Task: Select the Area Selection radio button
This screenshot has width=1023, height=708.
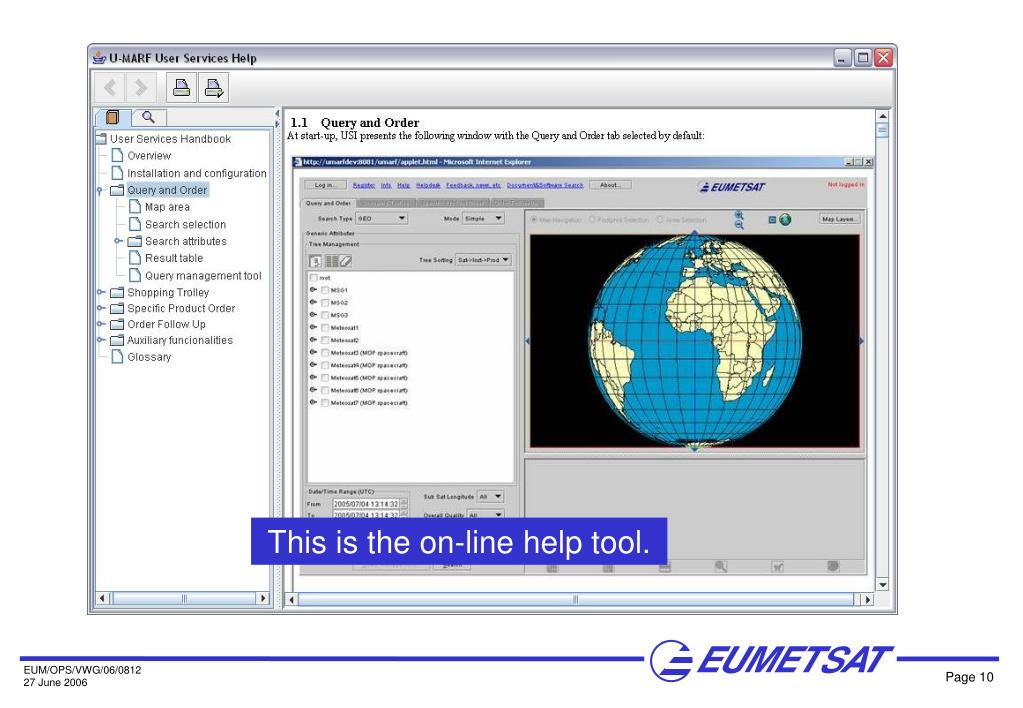Action: tap(660, 220)
